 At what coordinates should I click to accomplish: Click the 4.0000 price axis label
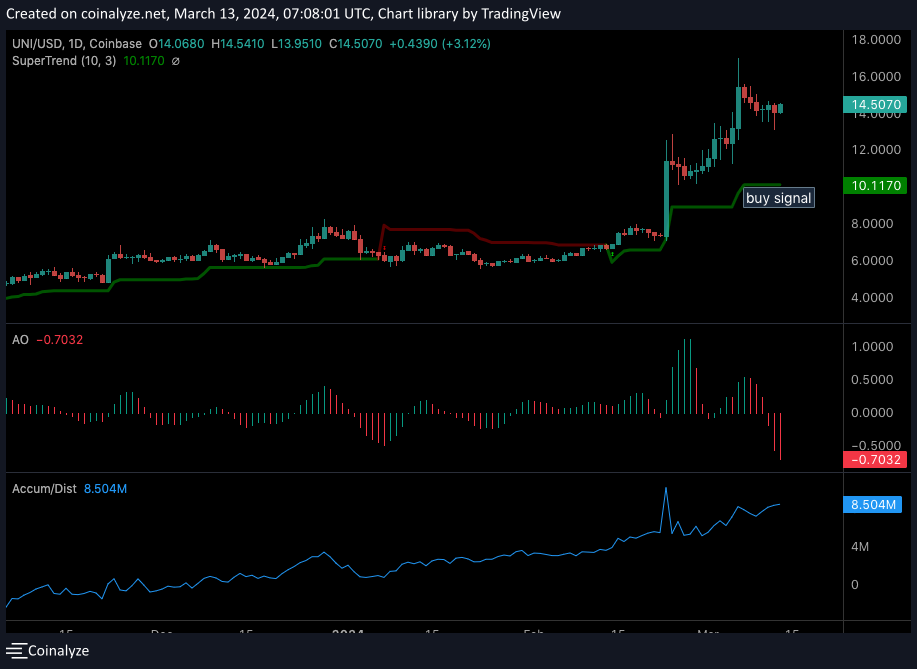pos(874,297)
